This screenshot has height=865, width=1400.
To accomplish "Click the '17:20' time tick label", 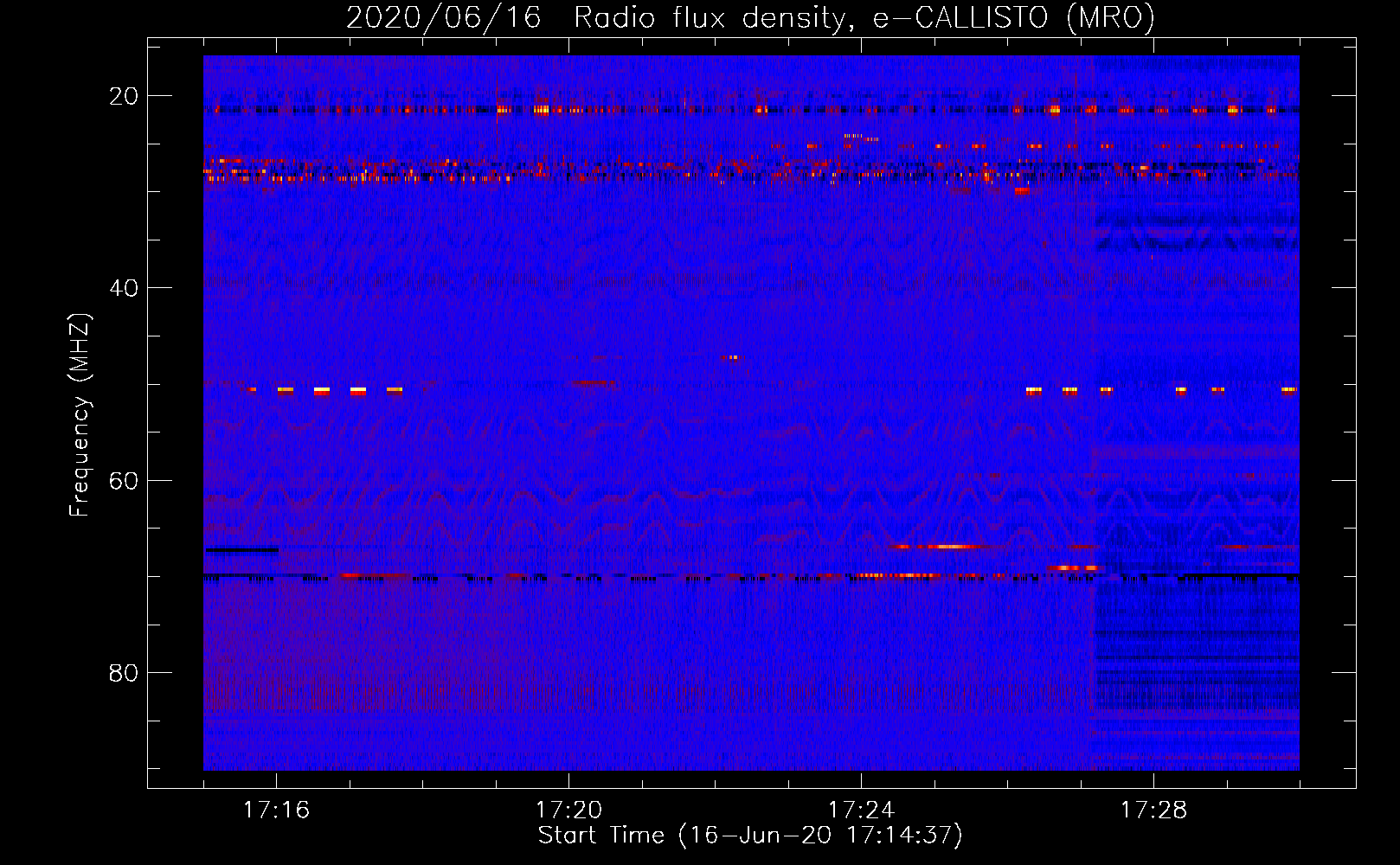I will (568, 811).
